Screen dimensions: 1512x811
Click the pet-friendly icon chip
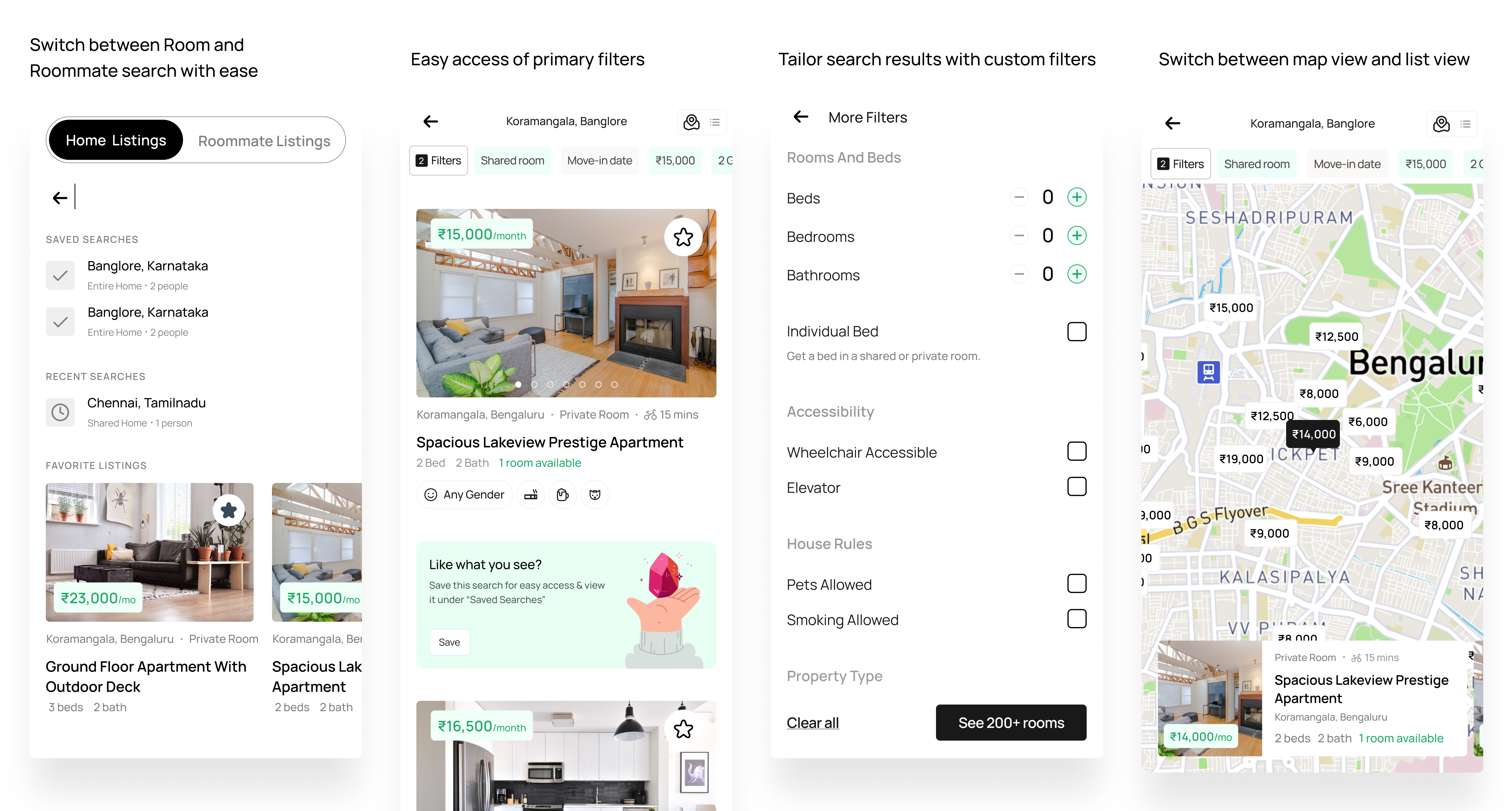(595, 495)
